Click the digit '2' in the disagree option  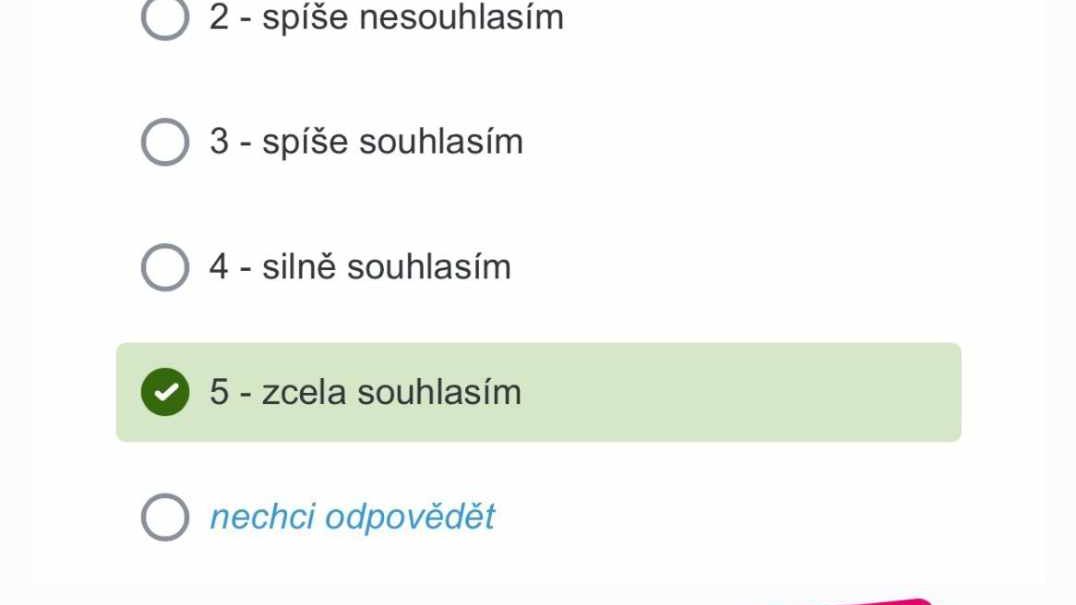(x=219, y=17)
